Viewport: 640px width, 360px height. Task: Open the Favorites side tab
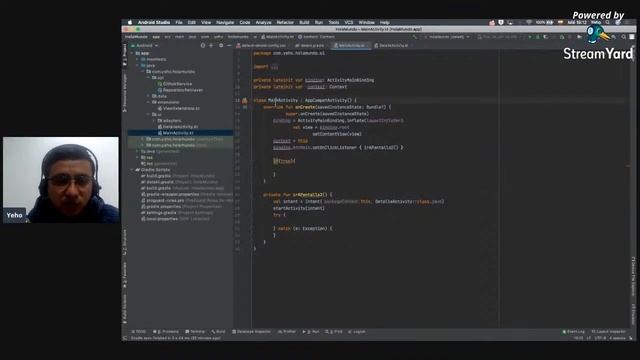124,274
